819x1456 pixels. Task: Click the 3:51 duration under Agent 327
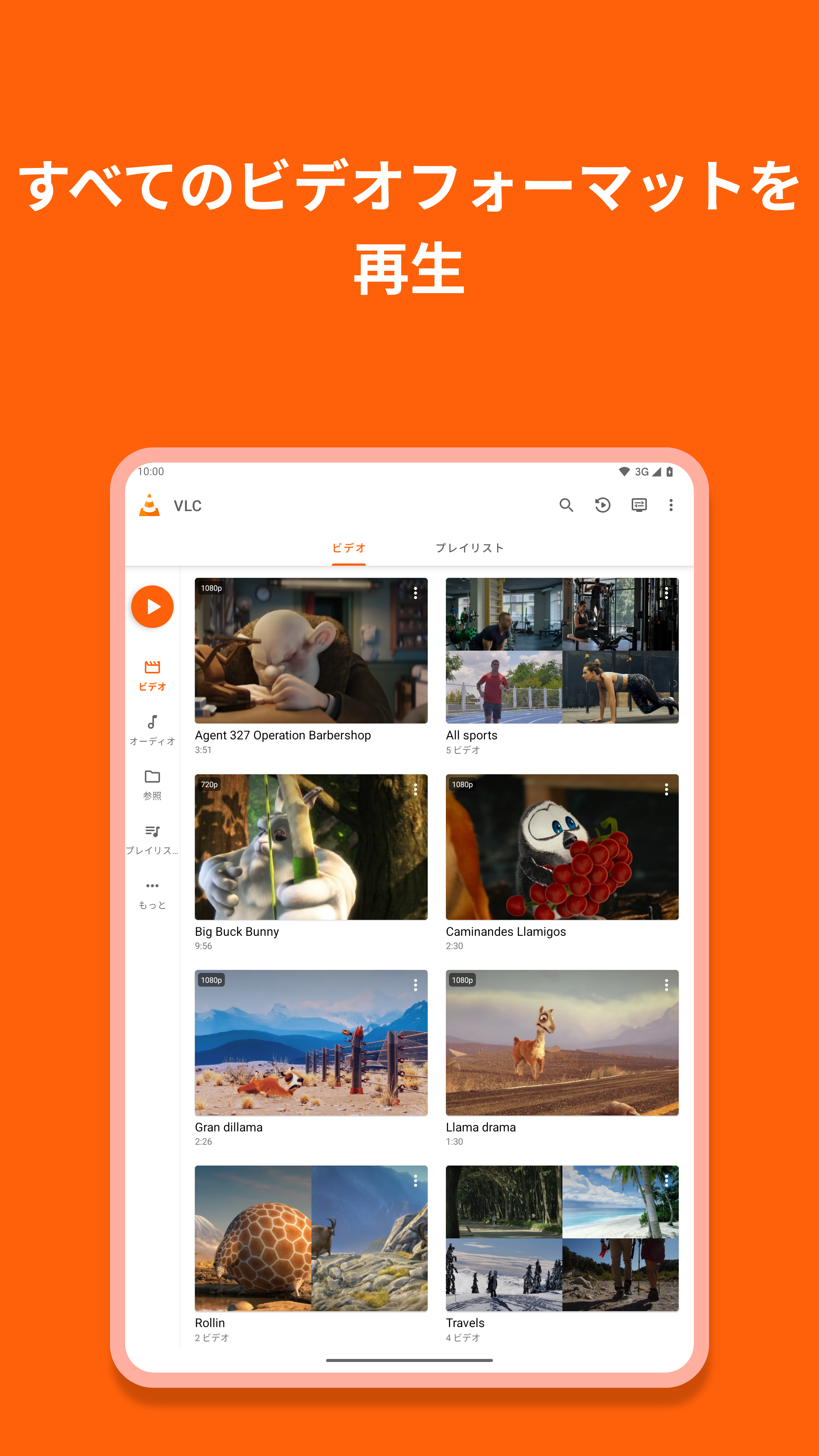[204, 750]
